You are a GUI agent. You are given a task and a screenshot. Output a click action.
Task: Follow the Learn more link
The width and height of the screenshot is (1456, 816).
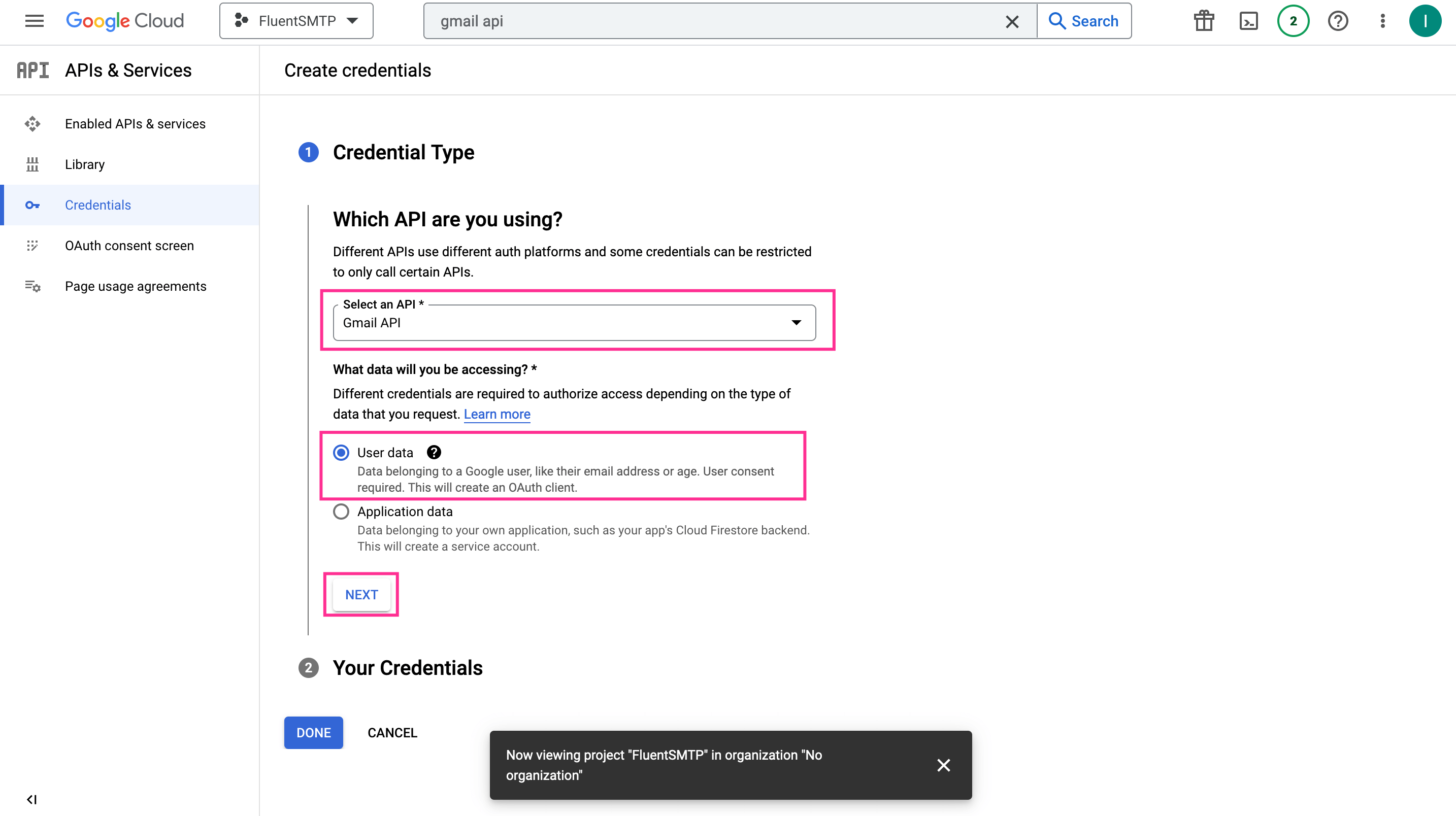click(x=497, y=414)
